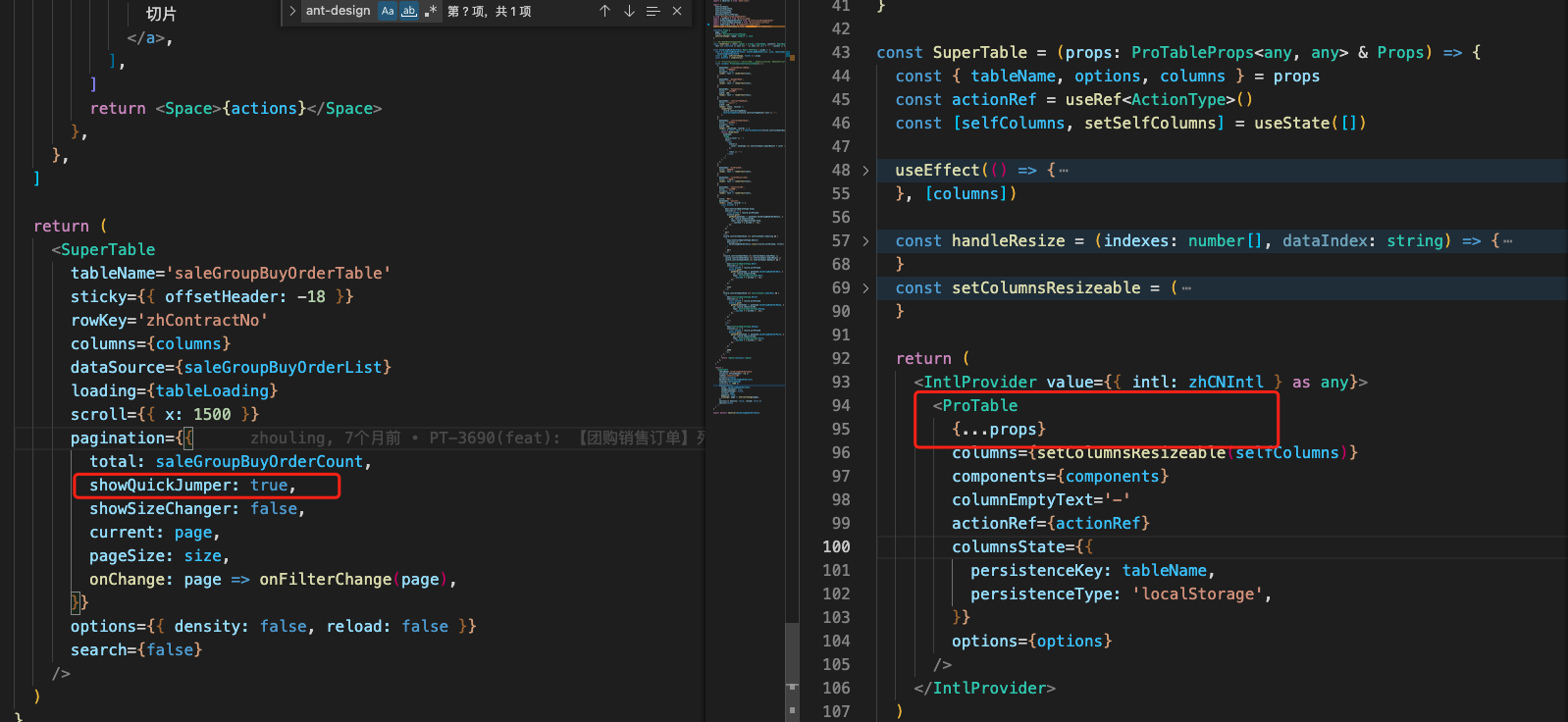The image size is (1568, 722).
Task: Toggle Match Whole Word (ab) in find widget
Action: pyautogui.click(x=409, y=11)
